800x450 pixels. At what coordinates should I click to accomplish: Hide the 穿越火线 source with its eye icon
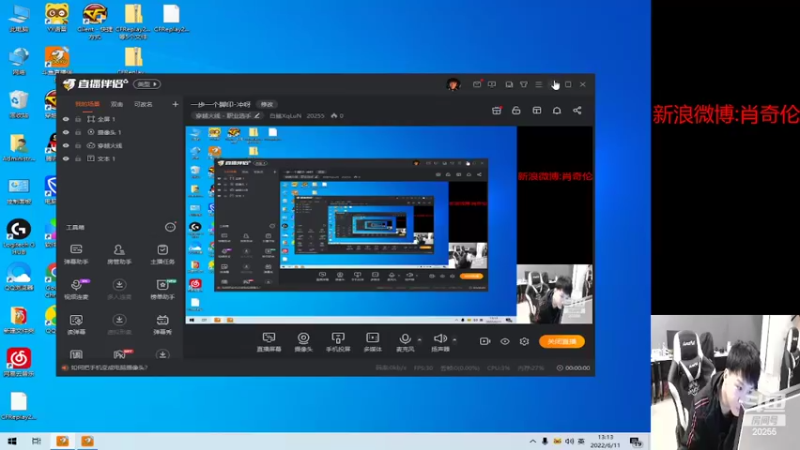[x=66, y=145]
